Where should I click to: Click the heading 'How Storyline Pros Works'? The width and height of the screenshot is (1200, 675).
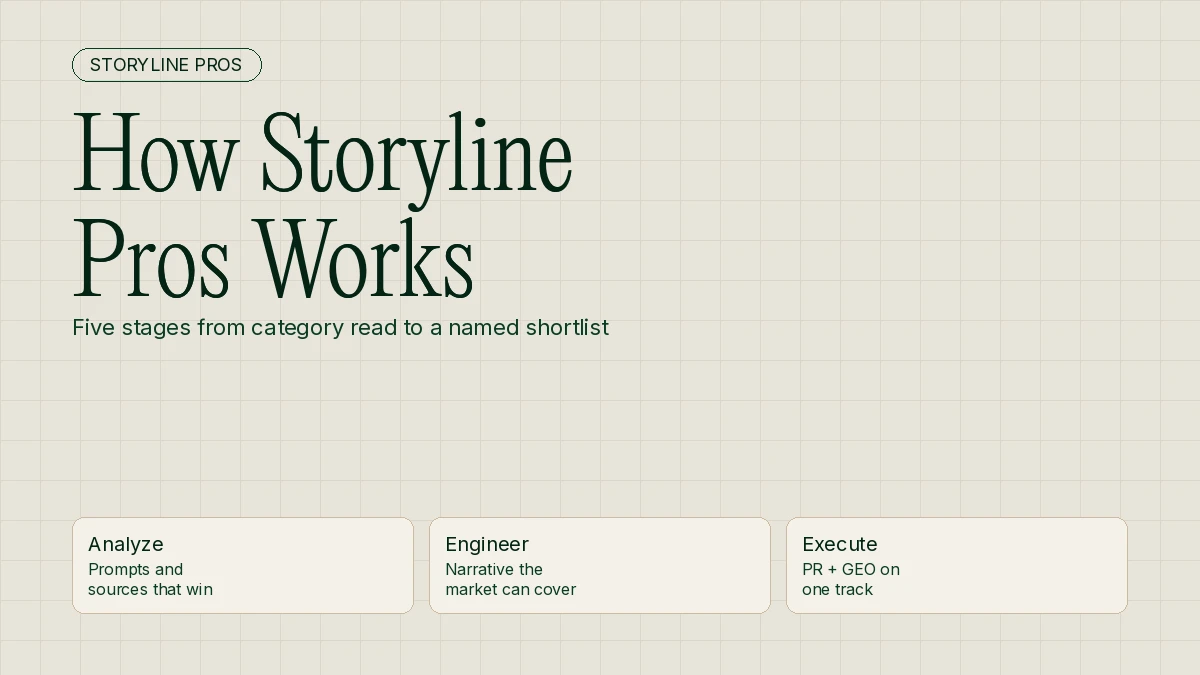323,207
